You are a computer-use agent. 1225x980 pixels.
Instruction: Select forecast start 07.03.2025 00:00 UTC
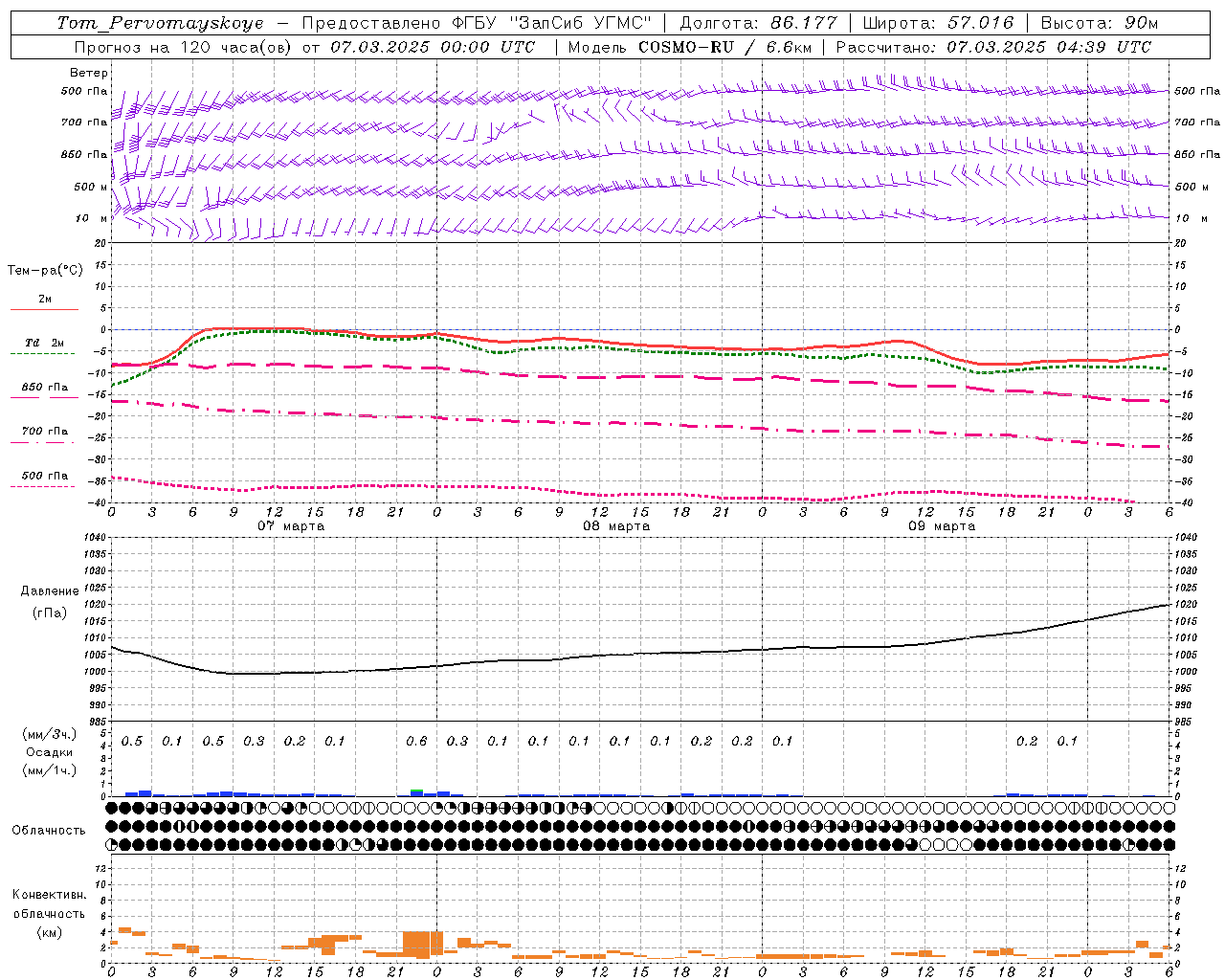pyautogui.click(x=433, y=47)
